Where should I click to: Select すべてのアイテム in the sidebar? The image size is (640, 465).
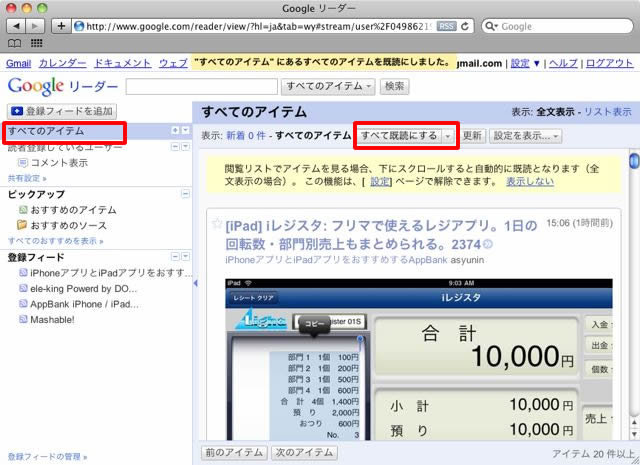[x=46, y=131]
